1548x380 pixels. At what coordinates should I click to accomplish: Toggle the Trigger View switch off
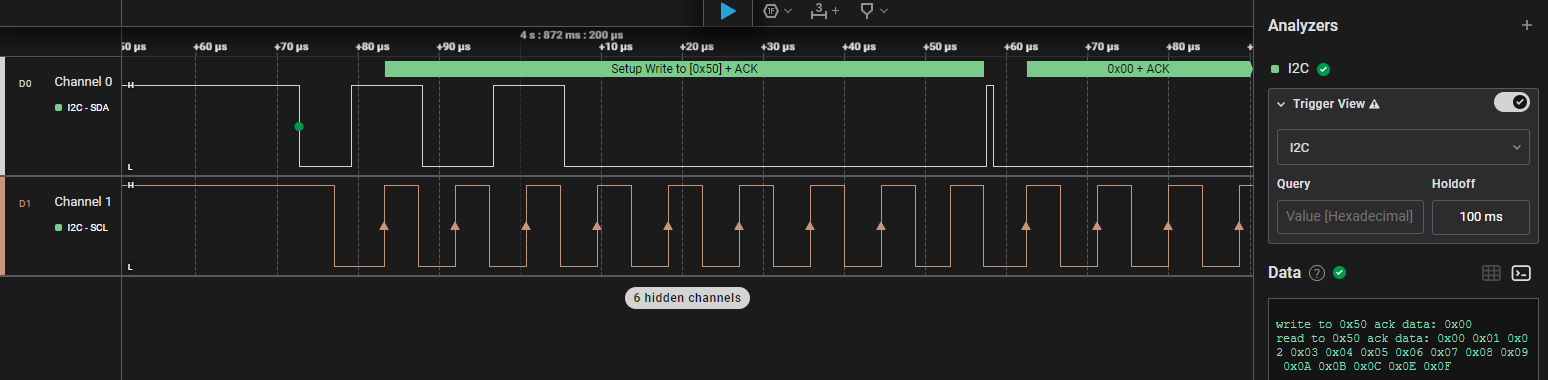pos(1511,102)
